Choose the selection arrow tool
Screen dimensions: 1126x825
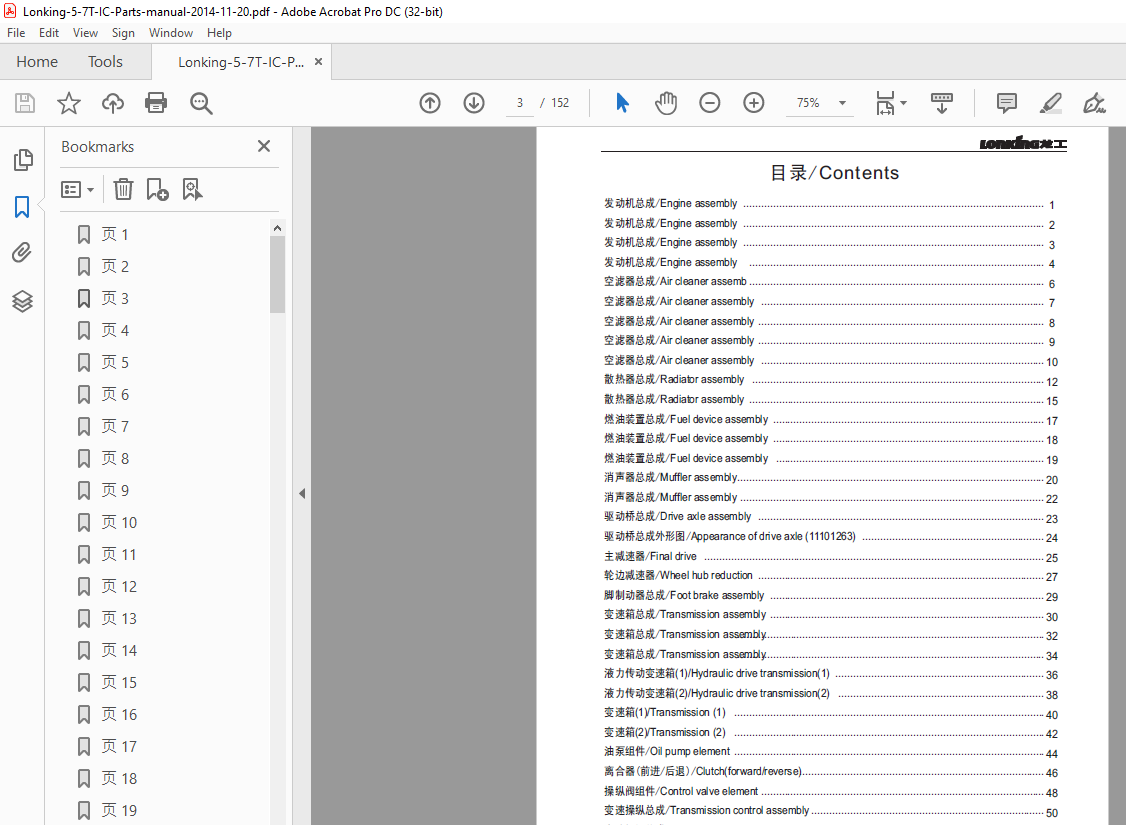pyautogui.click(x=623, y=103)
